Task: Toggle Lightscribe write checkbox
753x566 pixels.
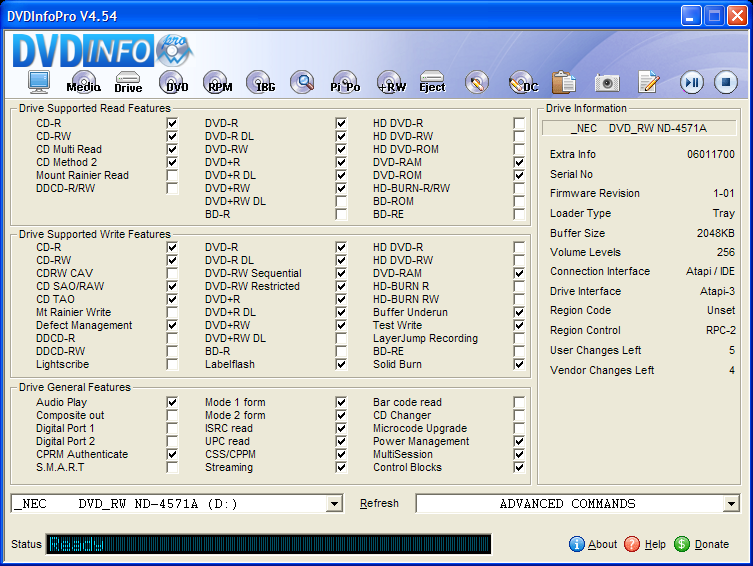Action: [x=172, y=364]
